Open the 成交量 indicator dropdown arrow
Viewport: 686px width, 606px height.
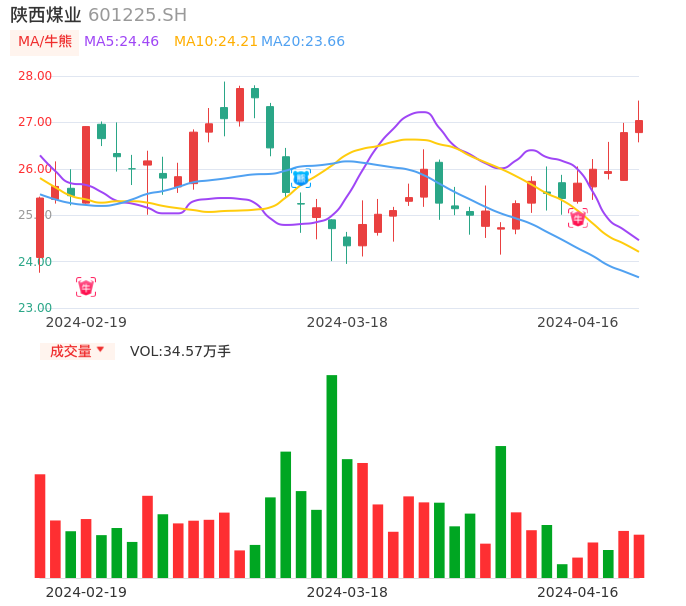pos(100,350)
